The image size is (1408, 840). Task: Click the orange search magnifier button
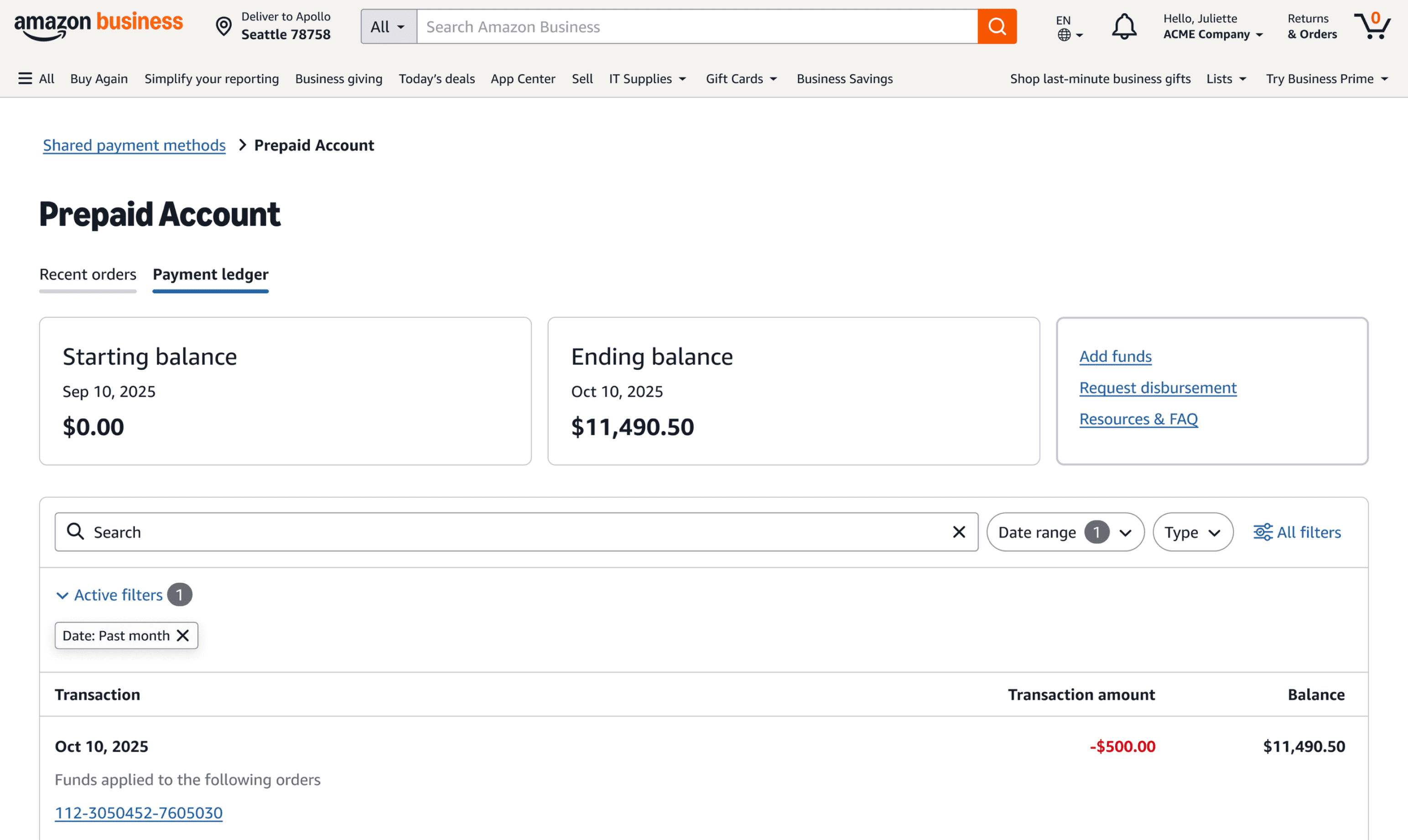[997, 26]
